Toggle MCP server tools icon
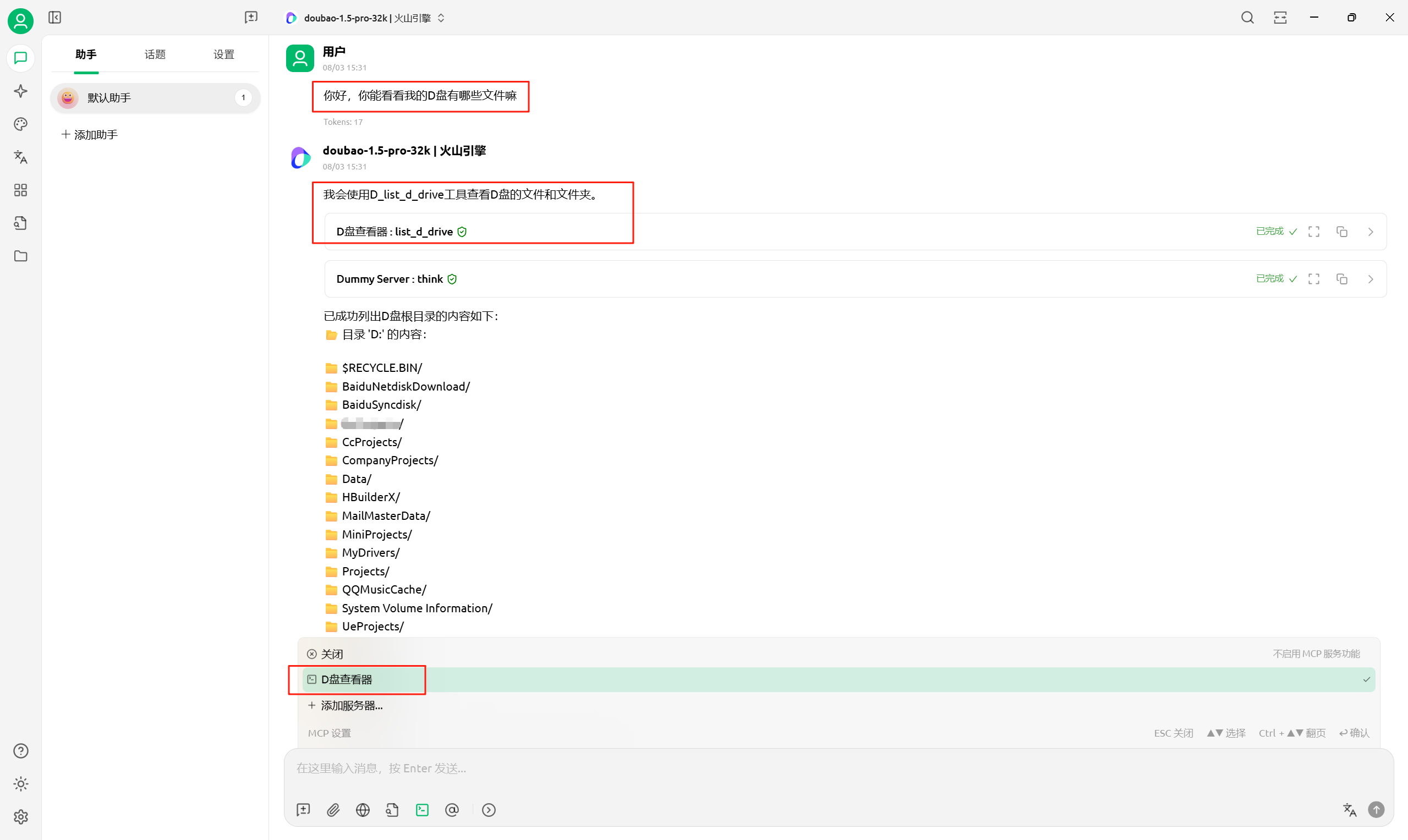Screen dimensions: 1408x840 (423, 810)
